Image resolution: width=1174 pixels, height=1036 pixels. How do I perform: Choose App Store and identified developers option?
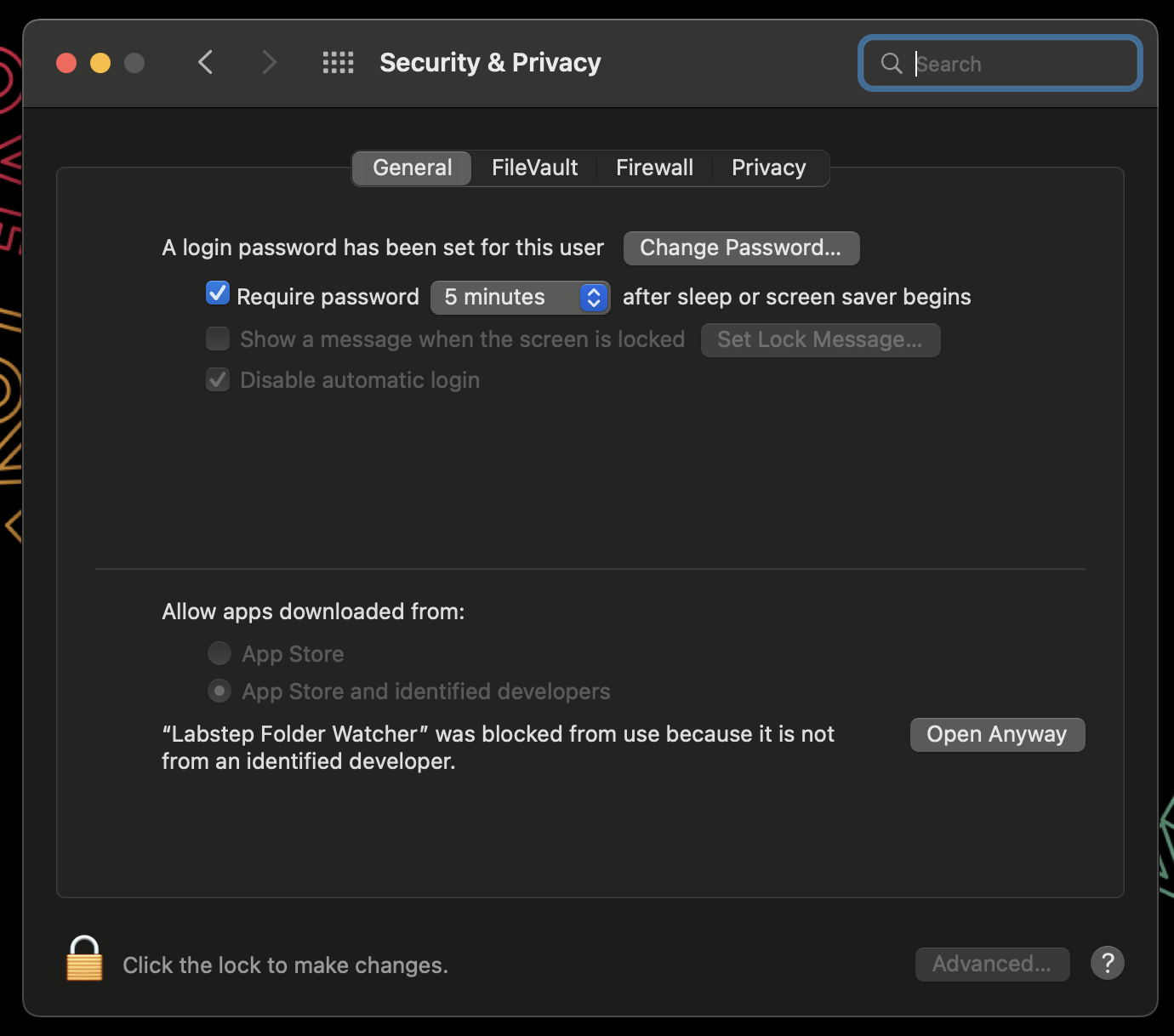click(219, 691)
